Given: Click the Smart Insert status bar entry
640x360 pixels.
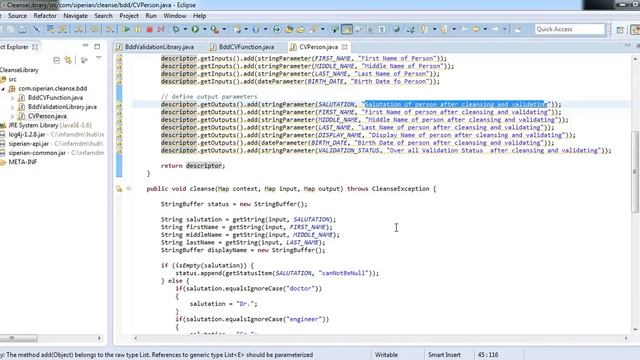Looking at the screenshot, I should click(444, 355).
